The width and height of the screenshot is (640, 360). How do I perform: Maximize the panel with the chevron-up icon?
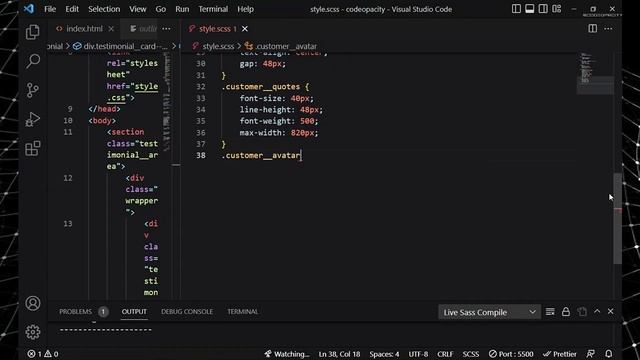[597, 311]
